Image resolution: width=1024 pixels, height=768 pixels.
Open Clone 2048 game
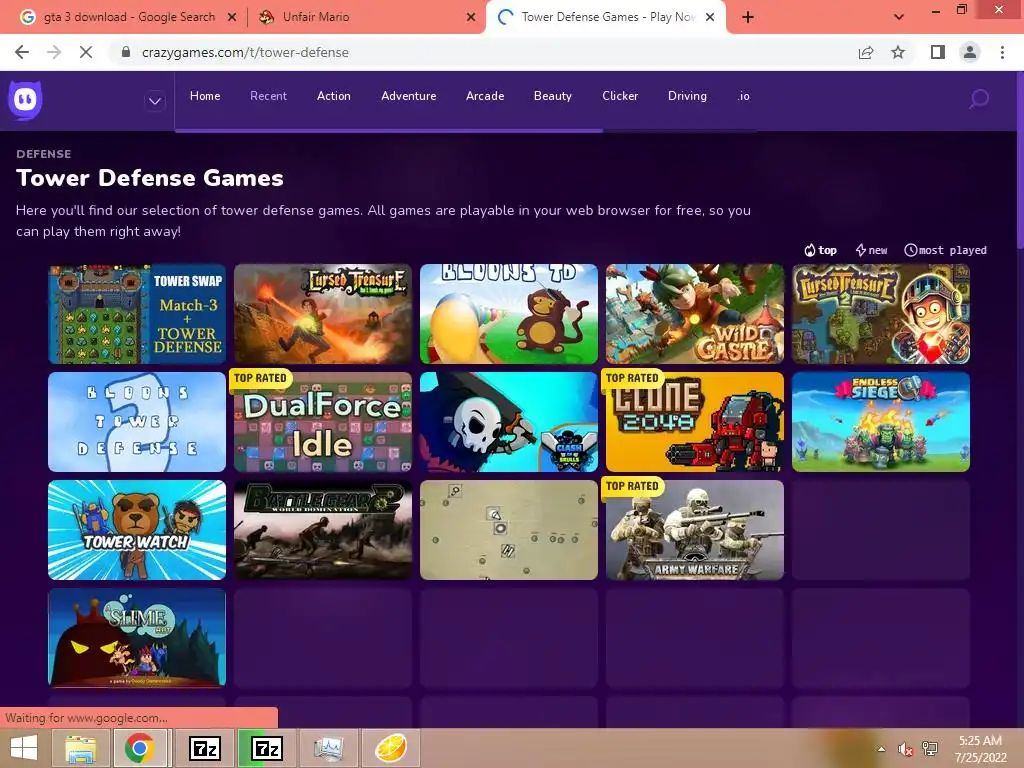tap(695, 422)
